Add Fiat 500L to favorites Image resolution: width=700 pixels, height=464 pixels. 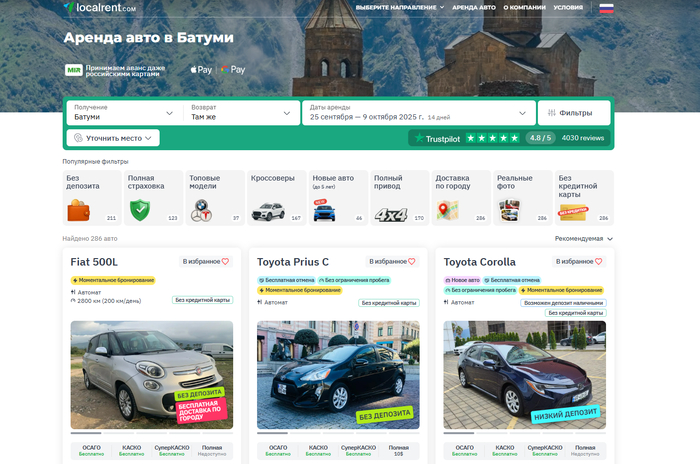[x=206, y=262]
